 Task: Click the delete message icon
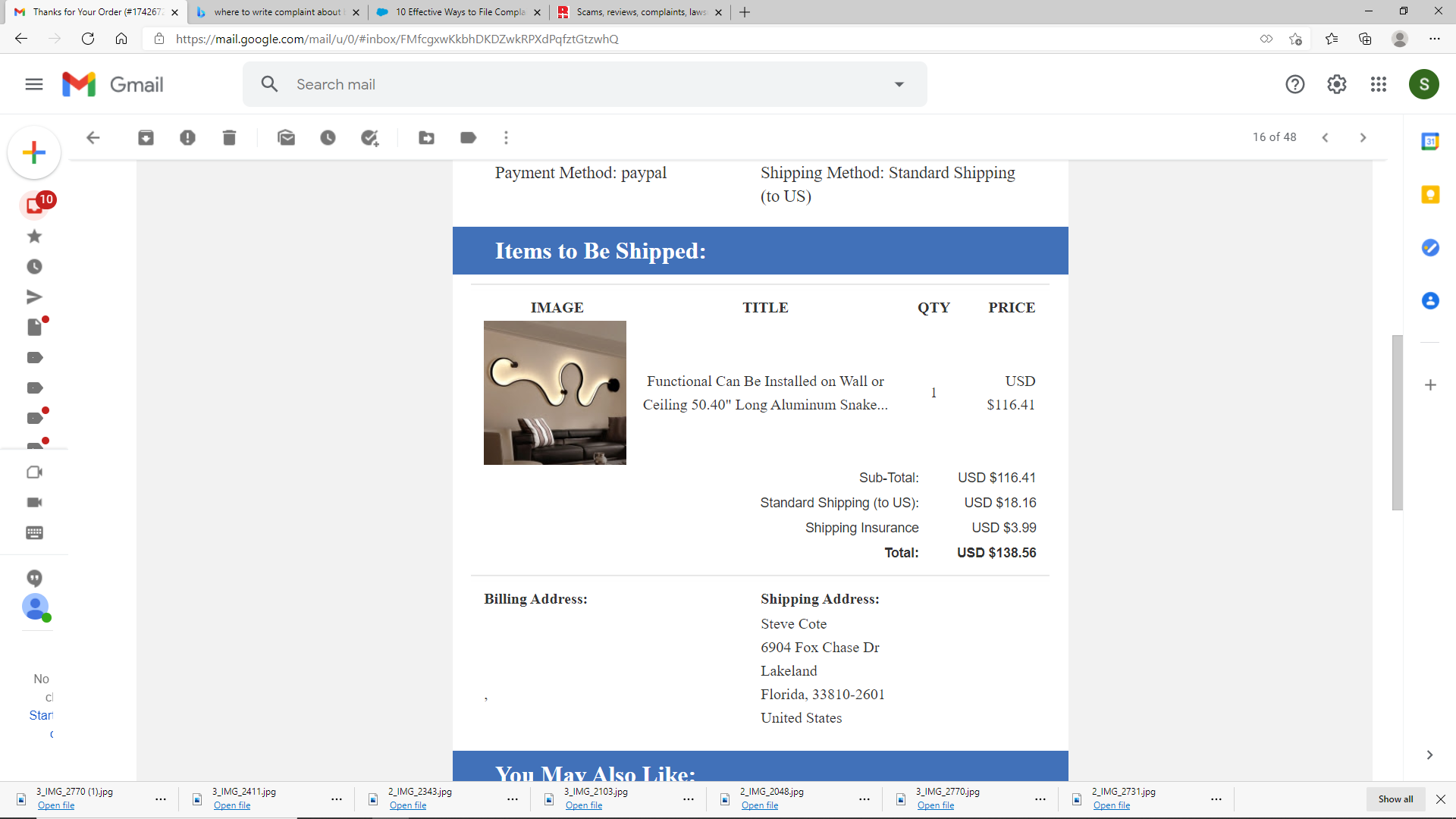click(229, 138)
